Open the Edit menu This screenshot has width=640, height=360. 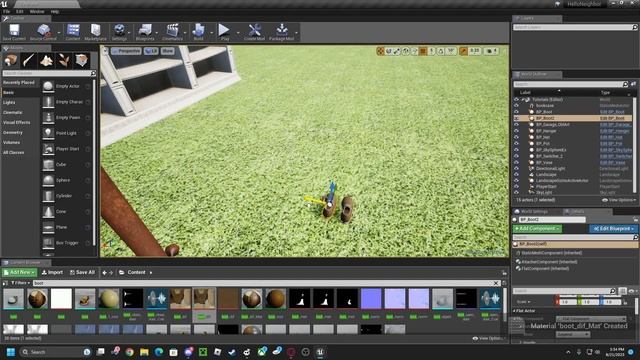pyautogui.click(x=20, y=11)
